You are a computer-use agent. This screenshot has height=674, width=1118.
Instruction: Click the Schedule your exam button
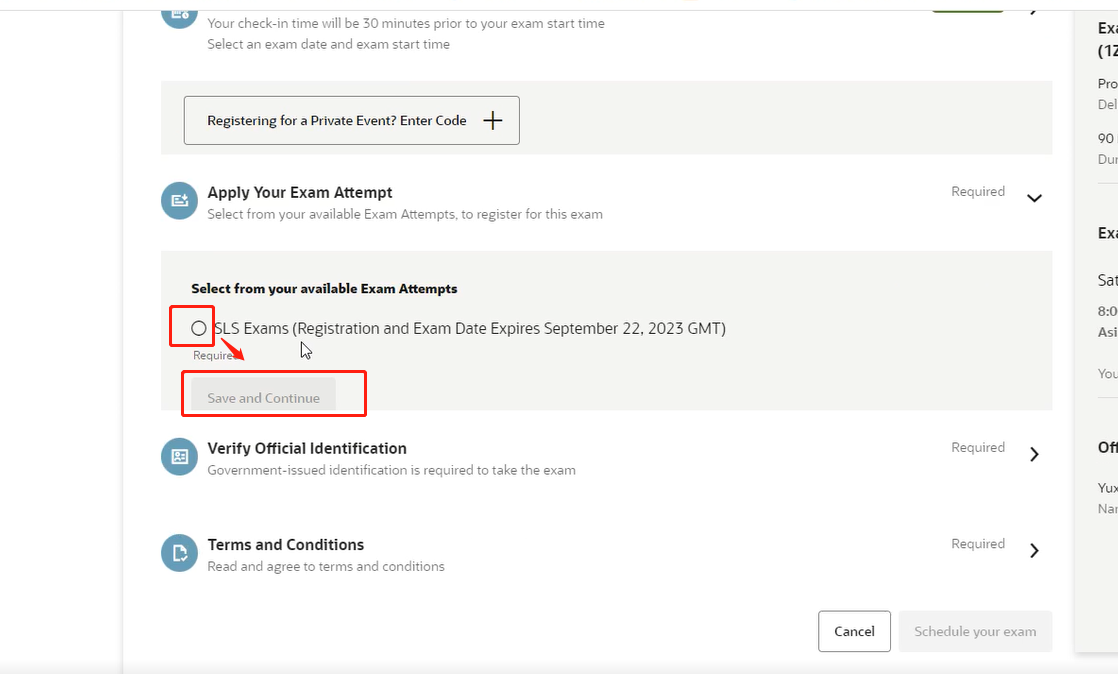click(975, 631)
